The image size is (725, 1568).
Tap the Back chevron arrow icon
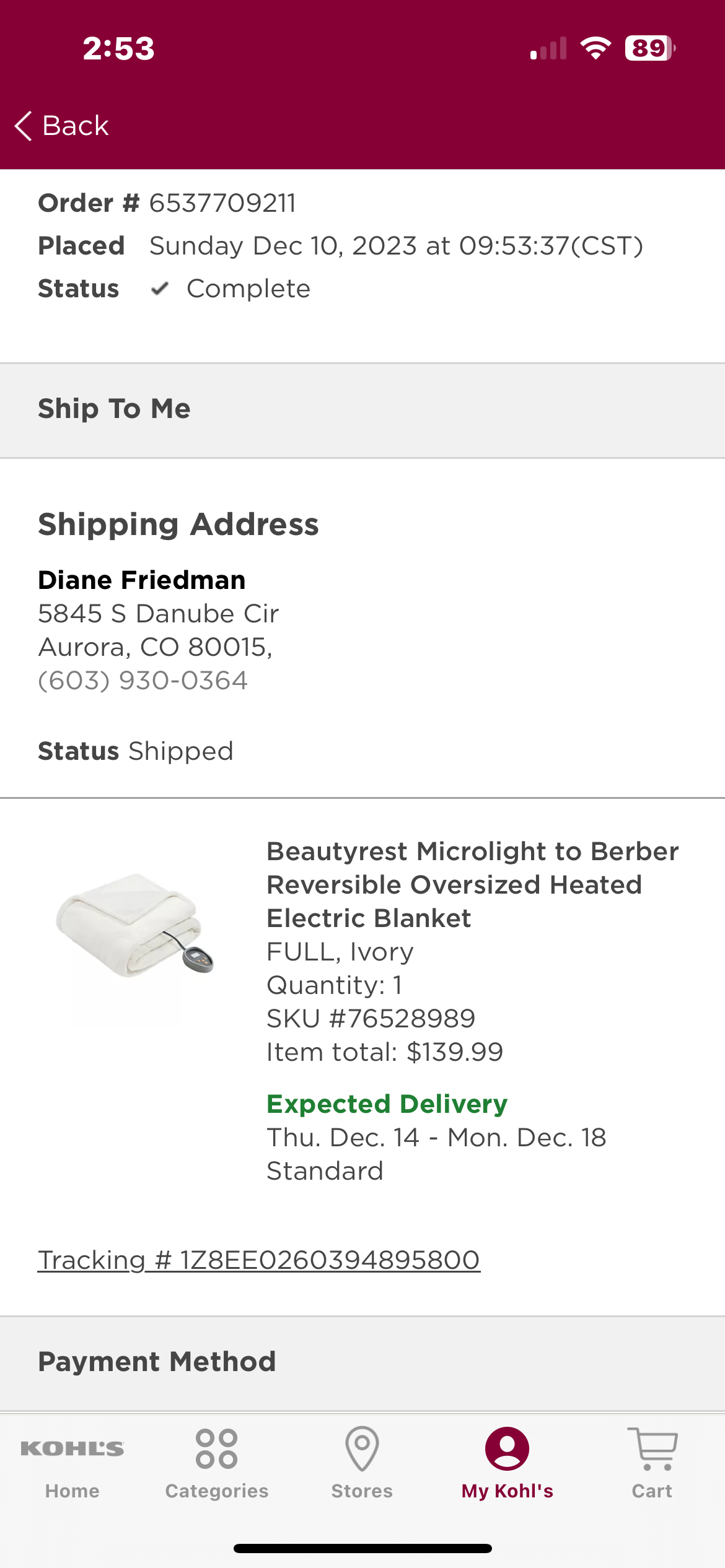coord(23,126)
